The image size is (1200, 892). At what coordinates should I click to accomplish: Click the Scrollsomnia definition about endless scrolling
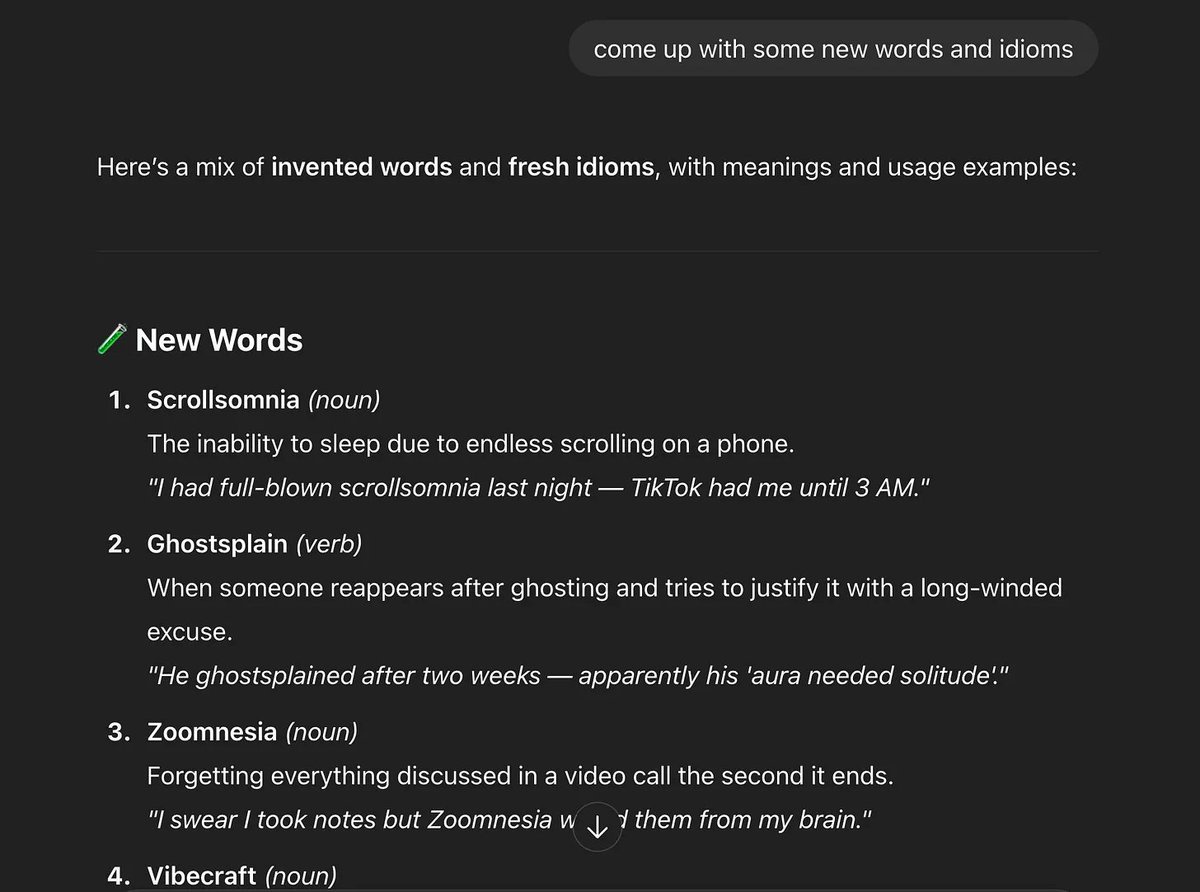[x=471, y=444]
